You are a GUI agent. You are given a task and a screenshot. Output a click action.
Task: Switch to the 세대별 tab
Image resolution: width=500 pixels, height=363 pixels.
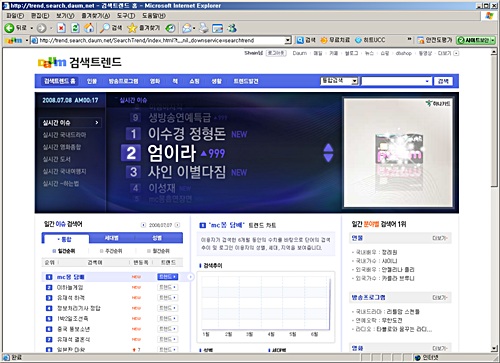[112, 238]
